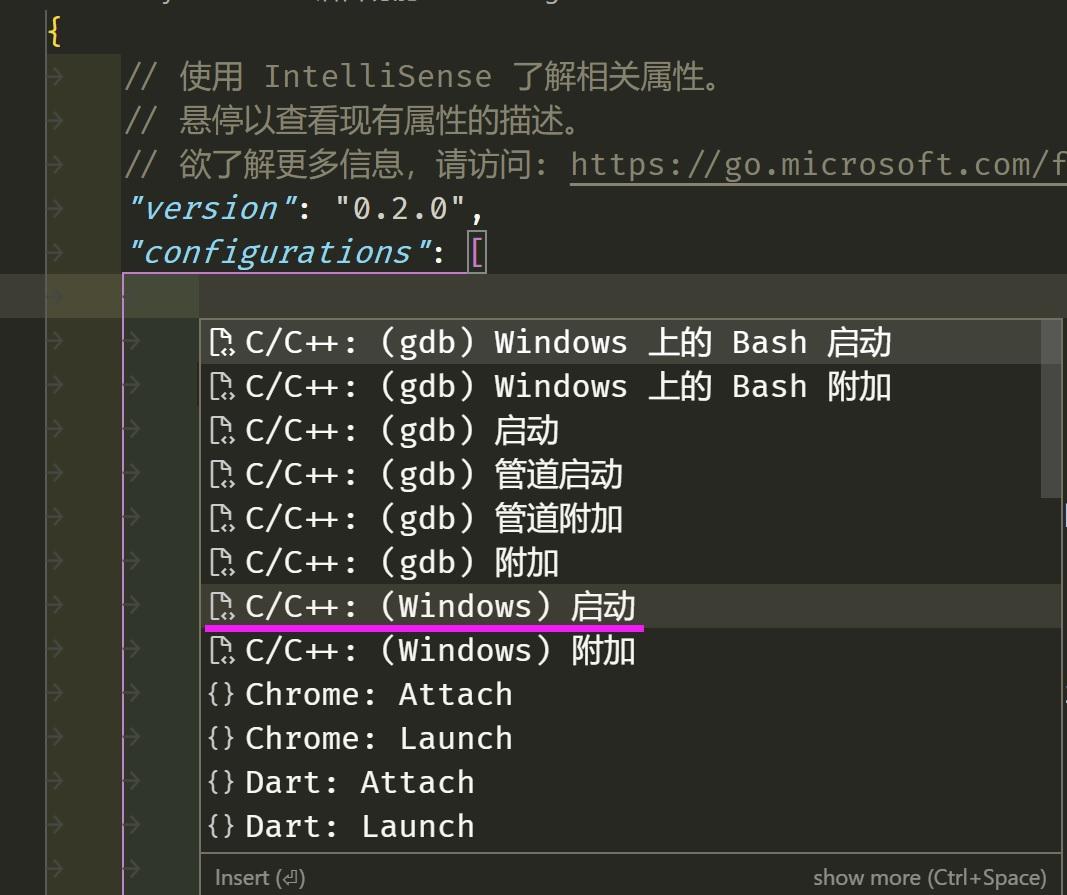1067x895 pixels.
Task: Click the snippet icon beside C/C++: (gdb) 管道启动
Action: pos(222,474)
